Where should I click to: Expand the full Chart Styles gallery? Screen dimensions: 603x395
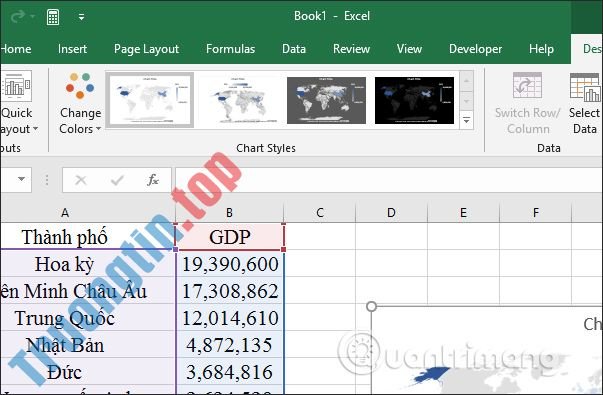pyautogui.click(x=466, y=121)
